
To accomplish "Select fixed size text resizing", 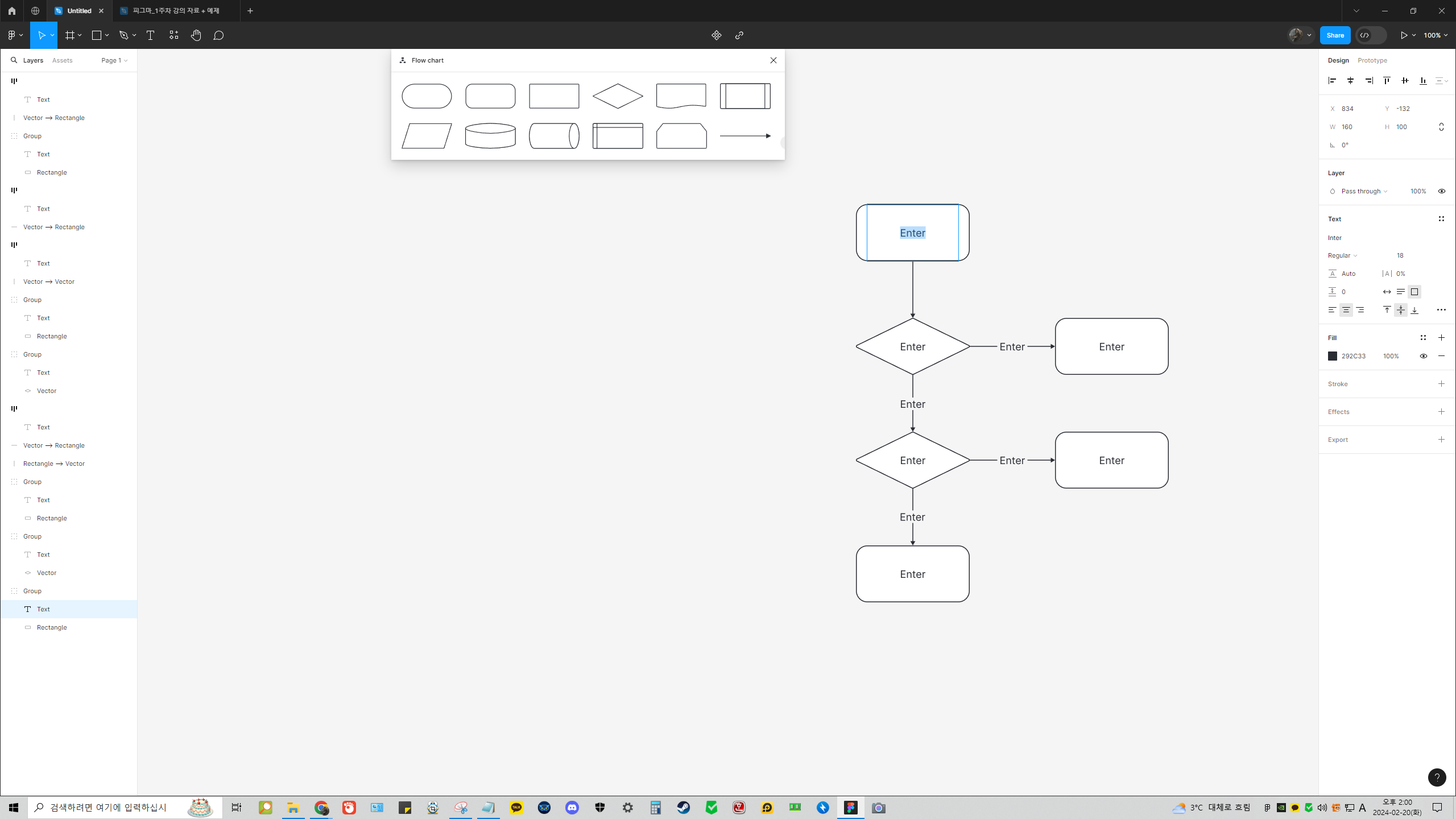I will [1414, 292].
